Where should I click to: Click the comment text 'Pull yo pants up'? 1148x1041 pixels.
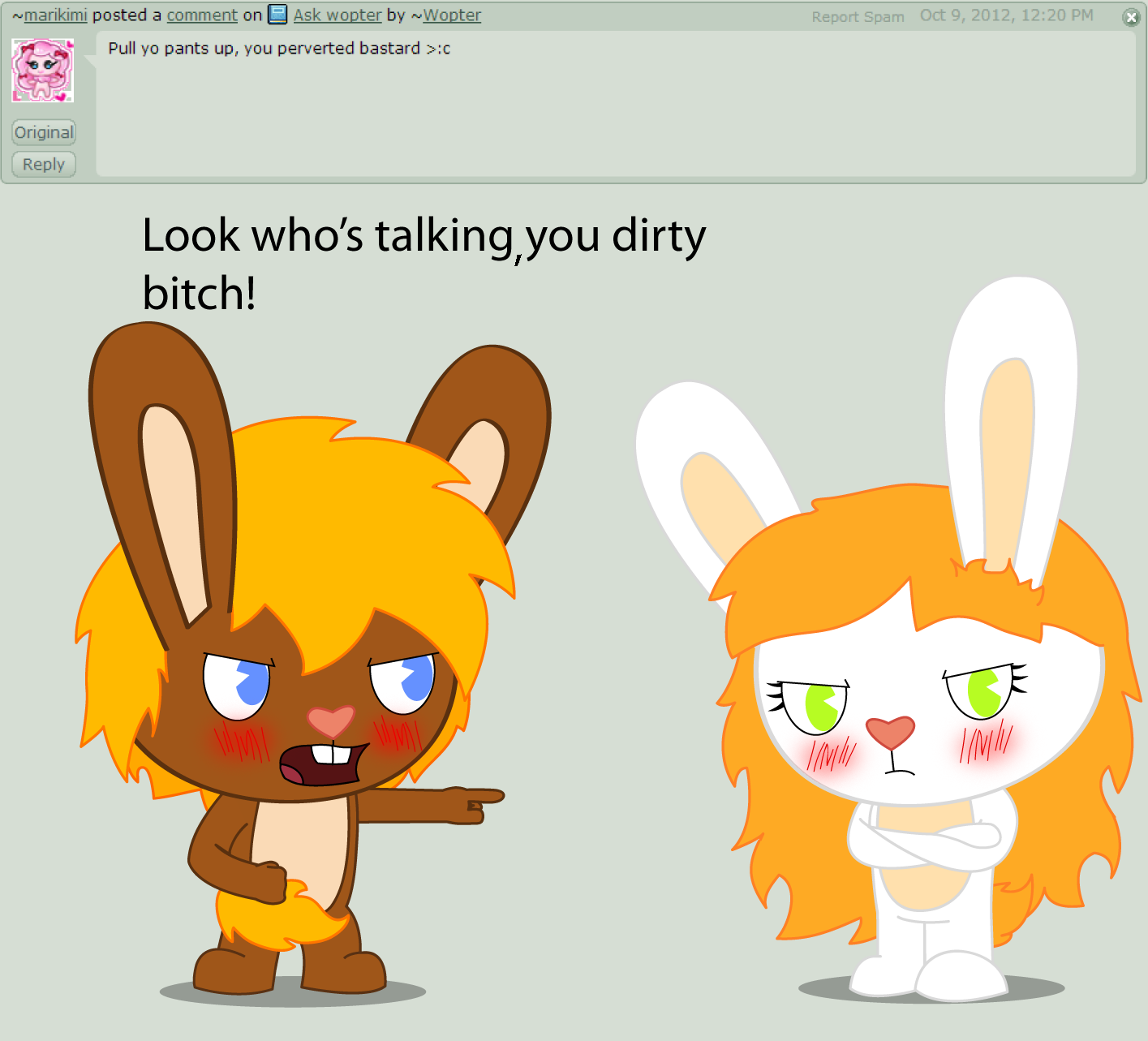pos(171,49)
